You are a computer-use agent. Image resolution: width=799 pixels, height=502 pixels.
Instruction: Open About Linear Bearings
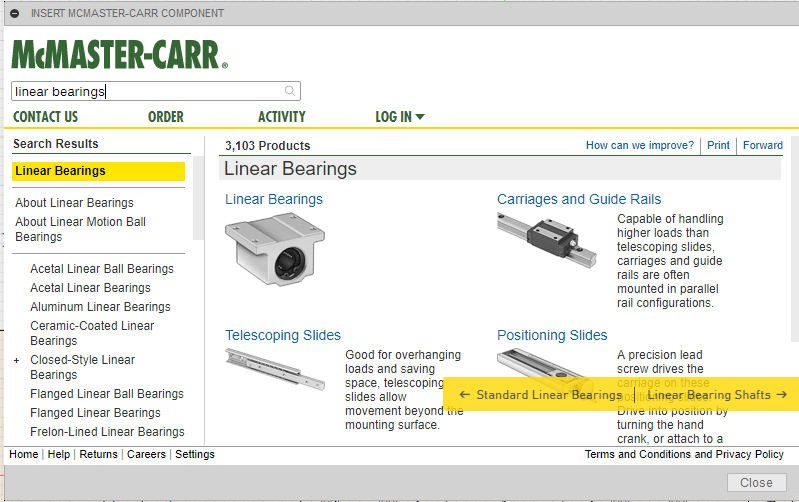74,203
